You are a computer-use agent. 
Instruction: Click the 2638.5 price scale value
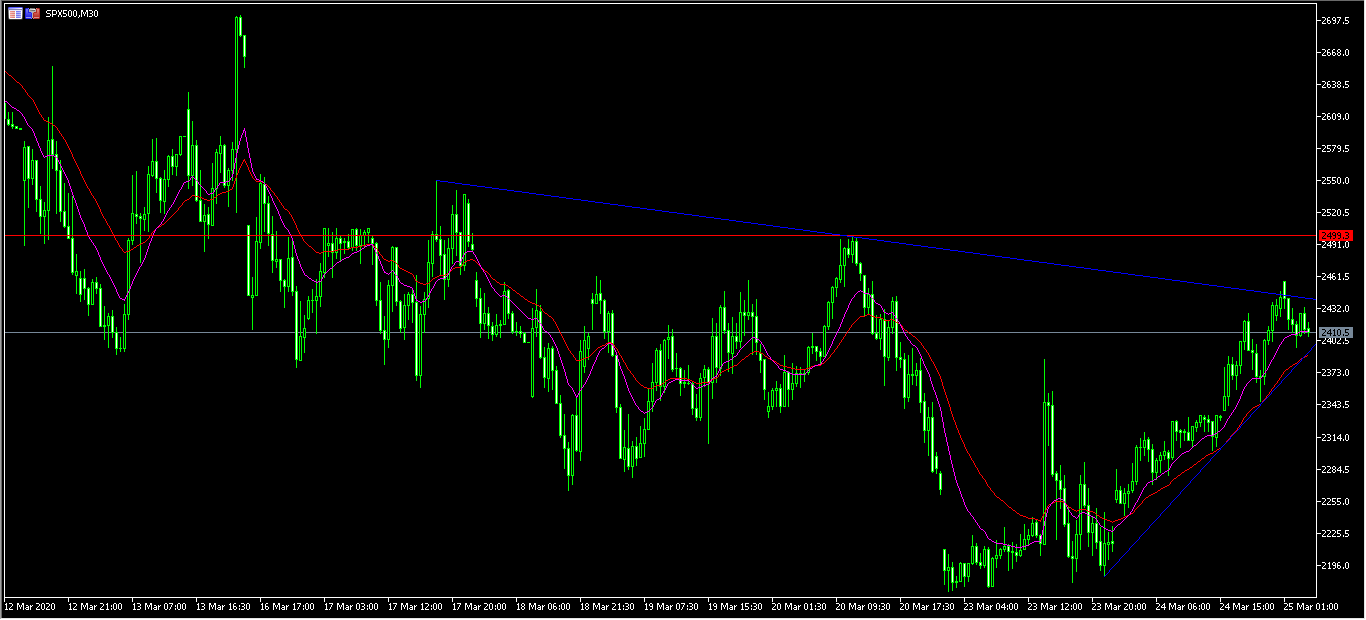[1336, 84]
